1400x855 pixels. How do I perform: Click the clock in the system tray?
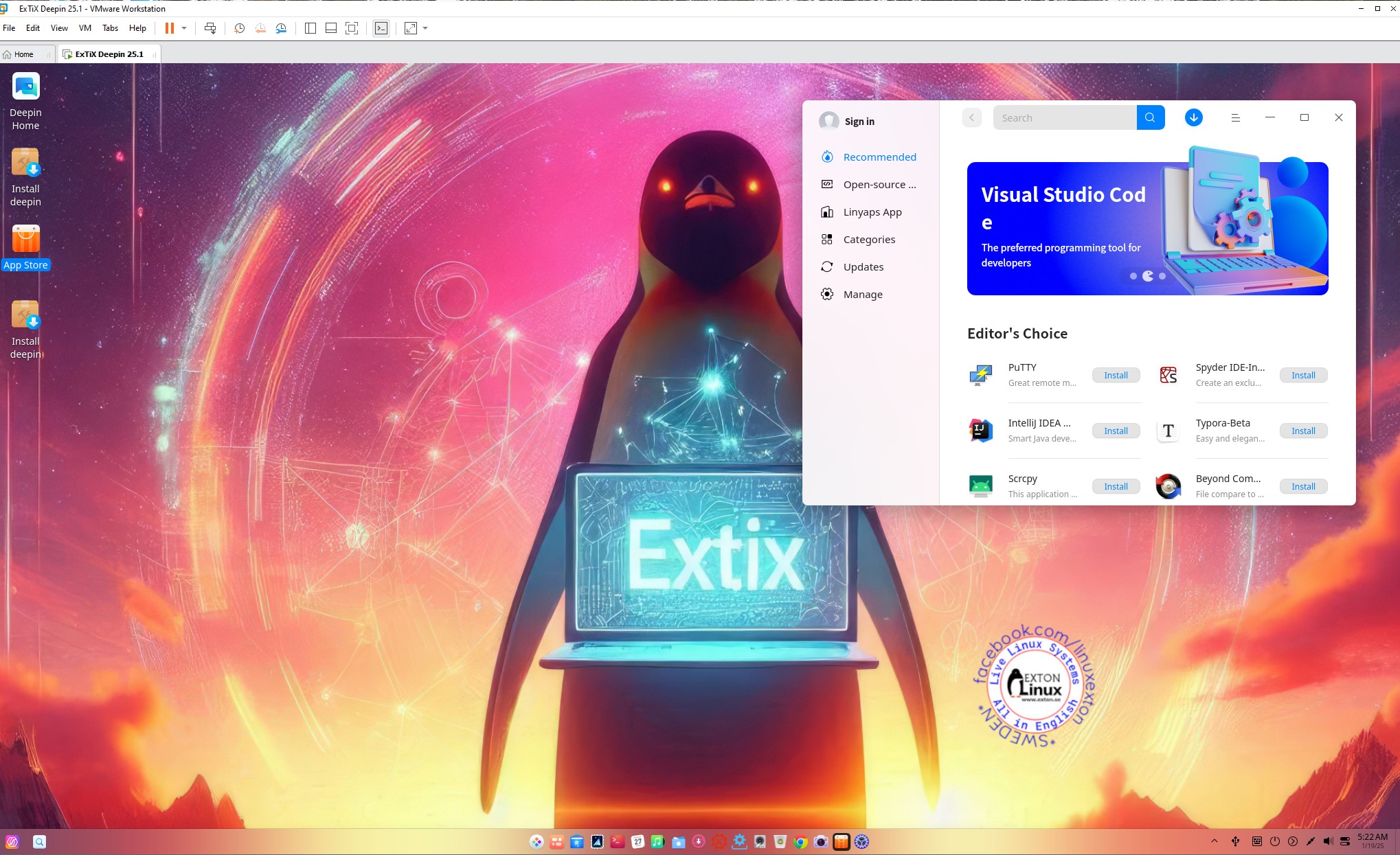click(x=1373, y=841)
